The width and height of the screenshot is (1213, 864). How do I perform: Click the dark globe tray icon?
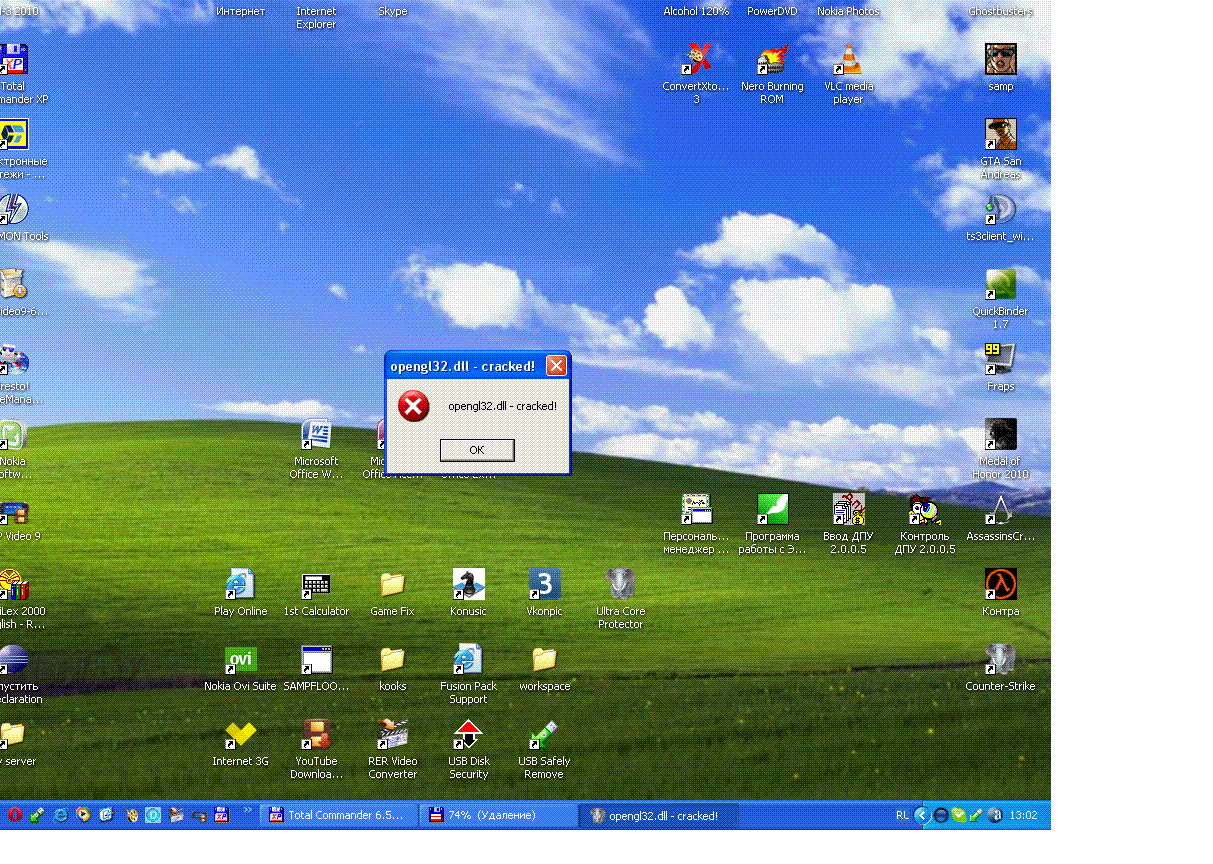point(941,815)
